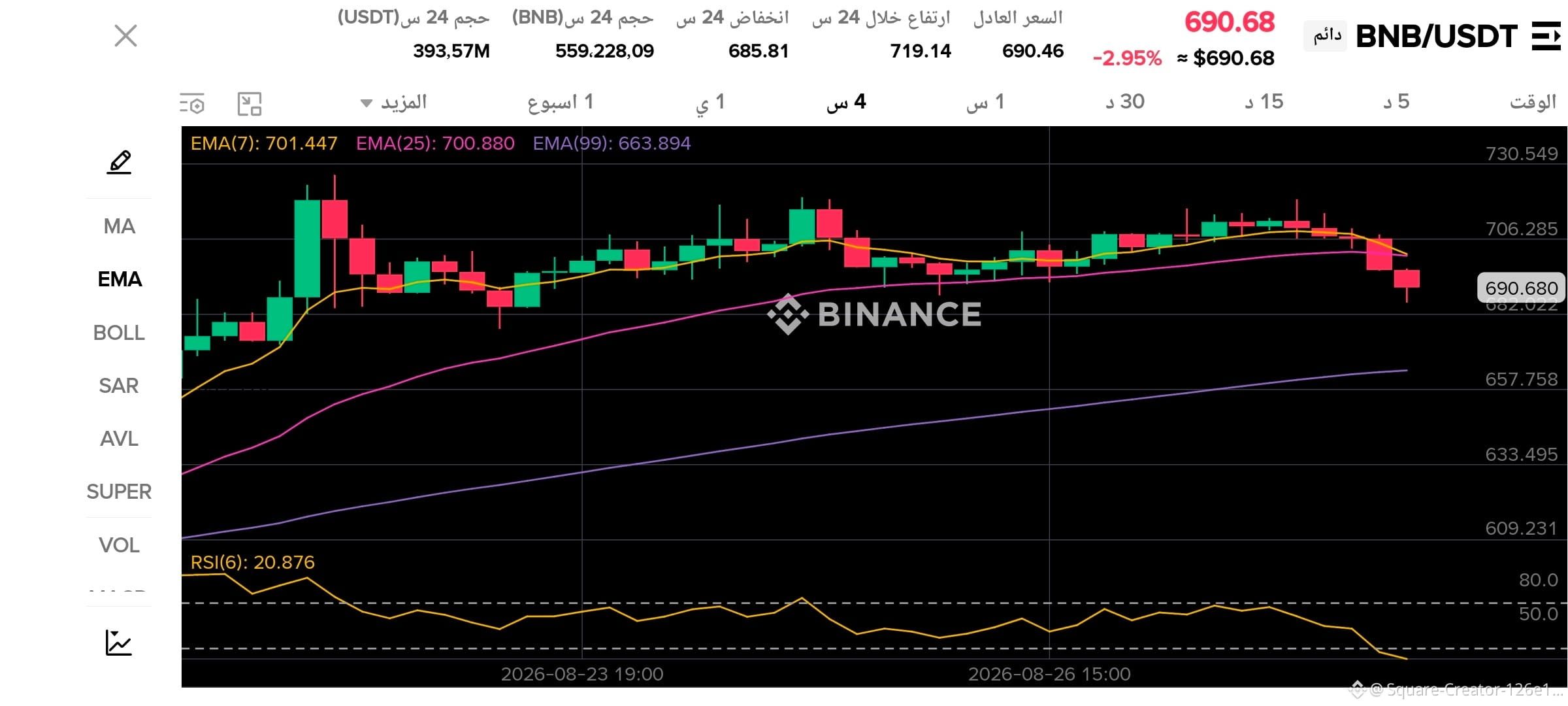Open the menu icon beside BNB/USDT
The height and width of the screenshot is (706, 1568).
pyautogui.click(x=1546, y=36)
